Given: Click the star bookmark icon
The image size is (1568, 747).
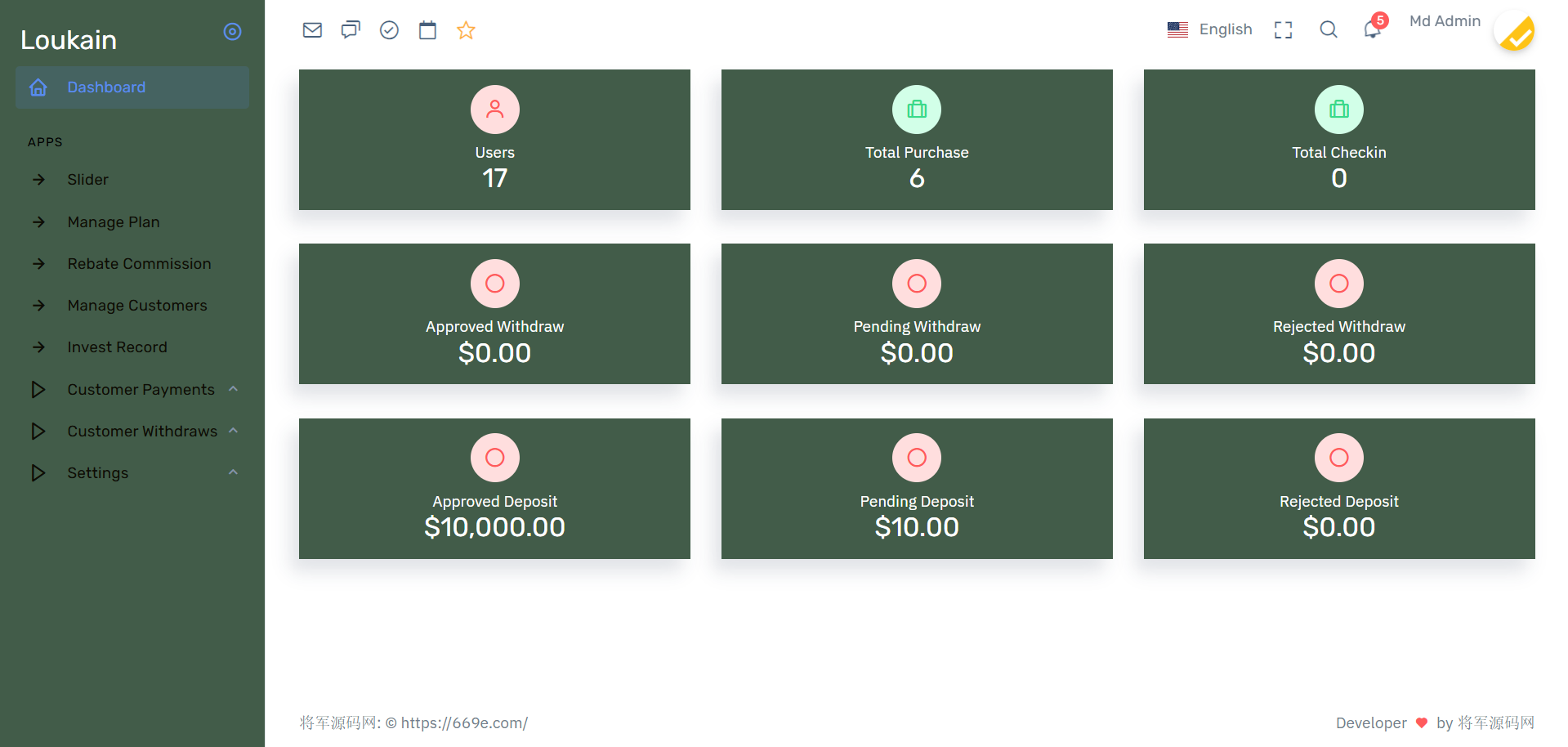Looking at the screenshot, I should (466, 30).
